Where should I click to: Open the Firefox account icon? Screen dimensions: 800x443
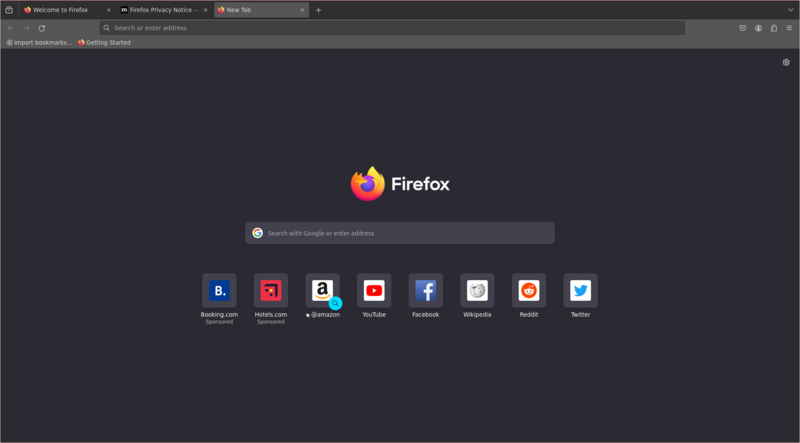(759, 28)
